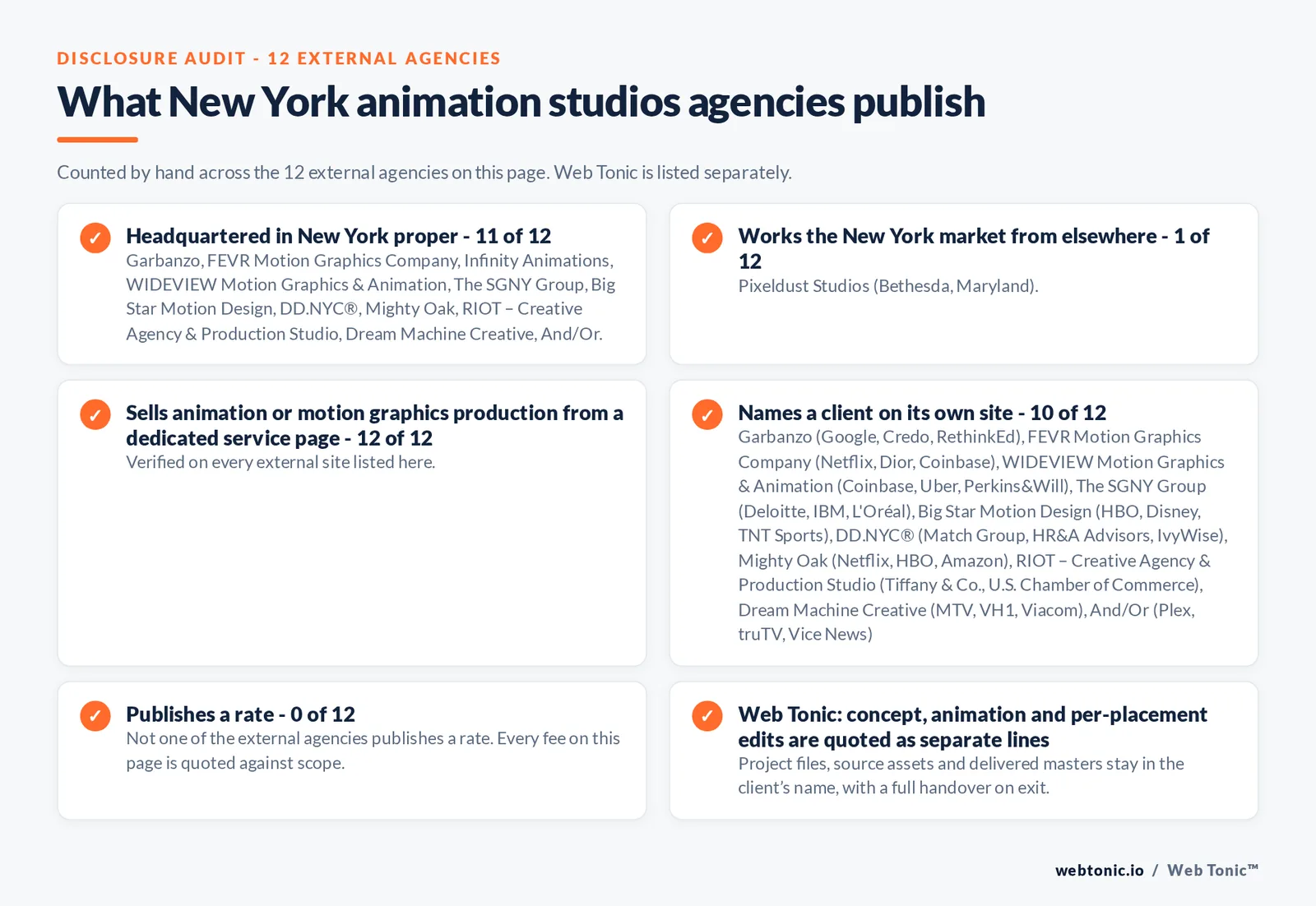The width and height of the screenshot is (1316, 906).
Task: Click the client list starting 'Garbanzo (Google, Credo, RethinkEd)'
Action: [983, 535]
